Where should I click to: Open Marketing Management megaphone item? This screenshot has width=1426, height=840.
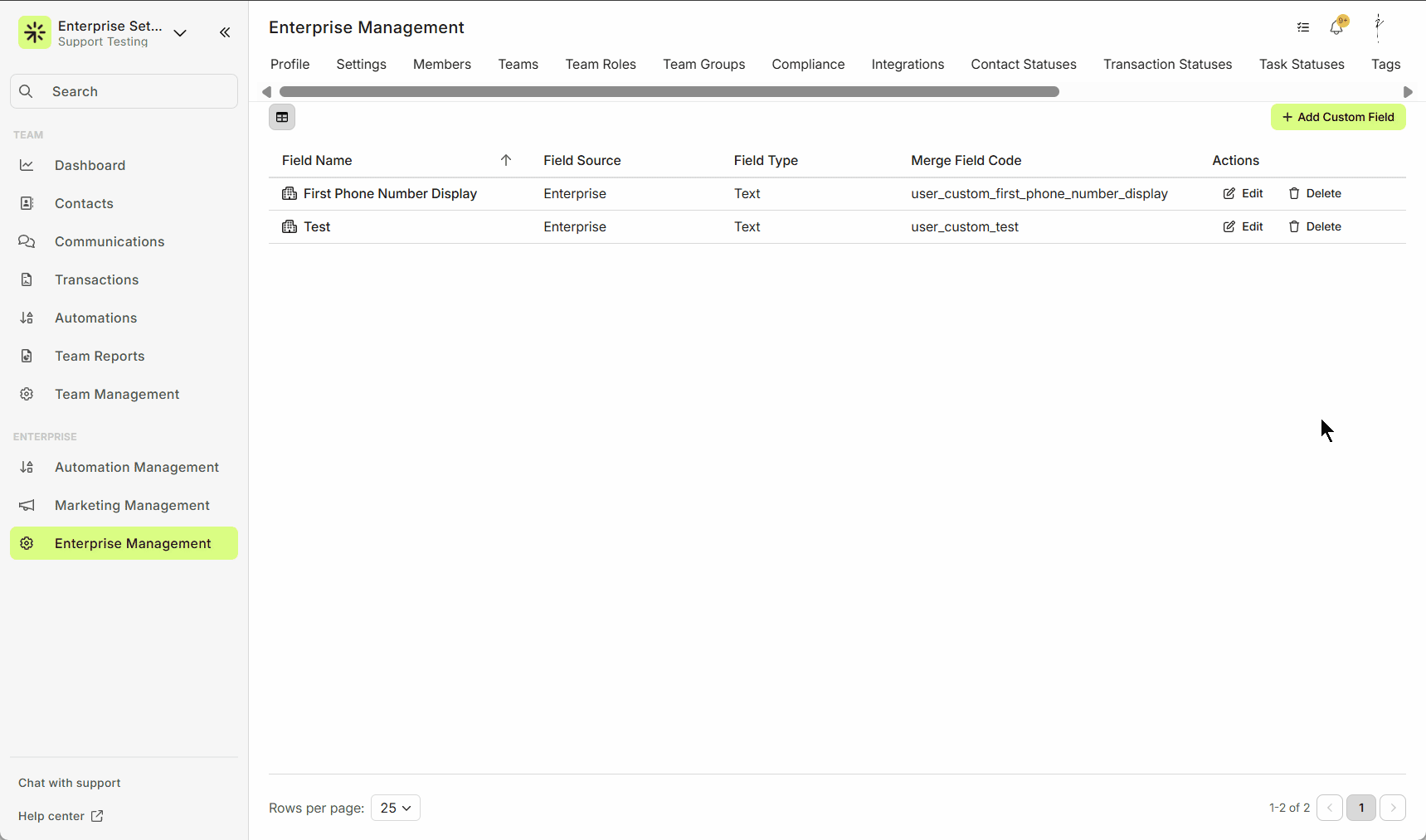pyautogui.click(x=132, y=505)
